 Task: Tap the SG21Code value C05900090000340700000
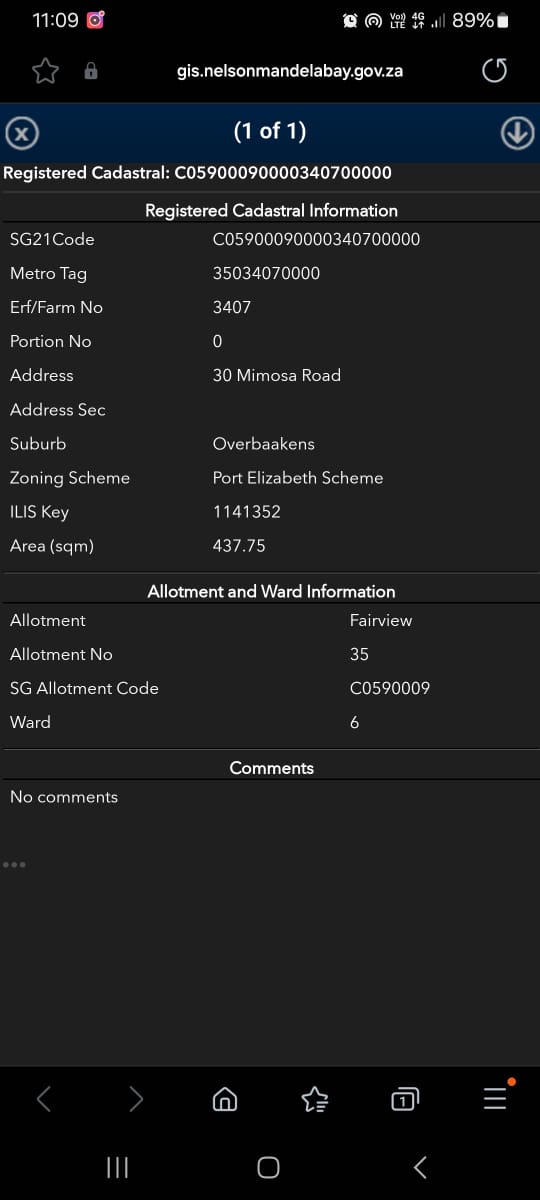click(x=316, y=239)
